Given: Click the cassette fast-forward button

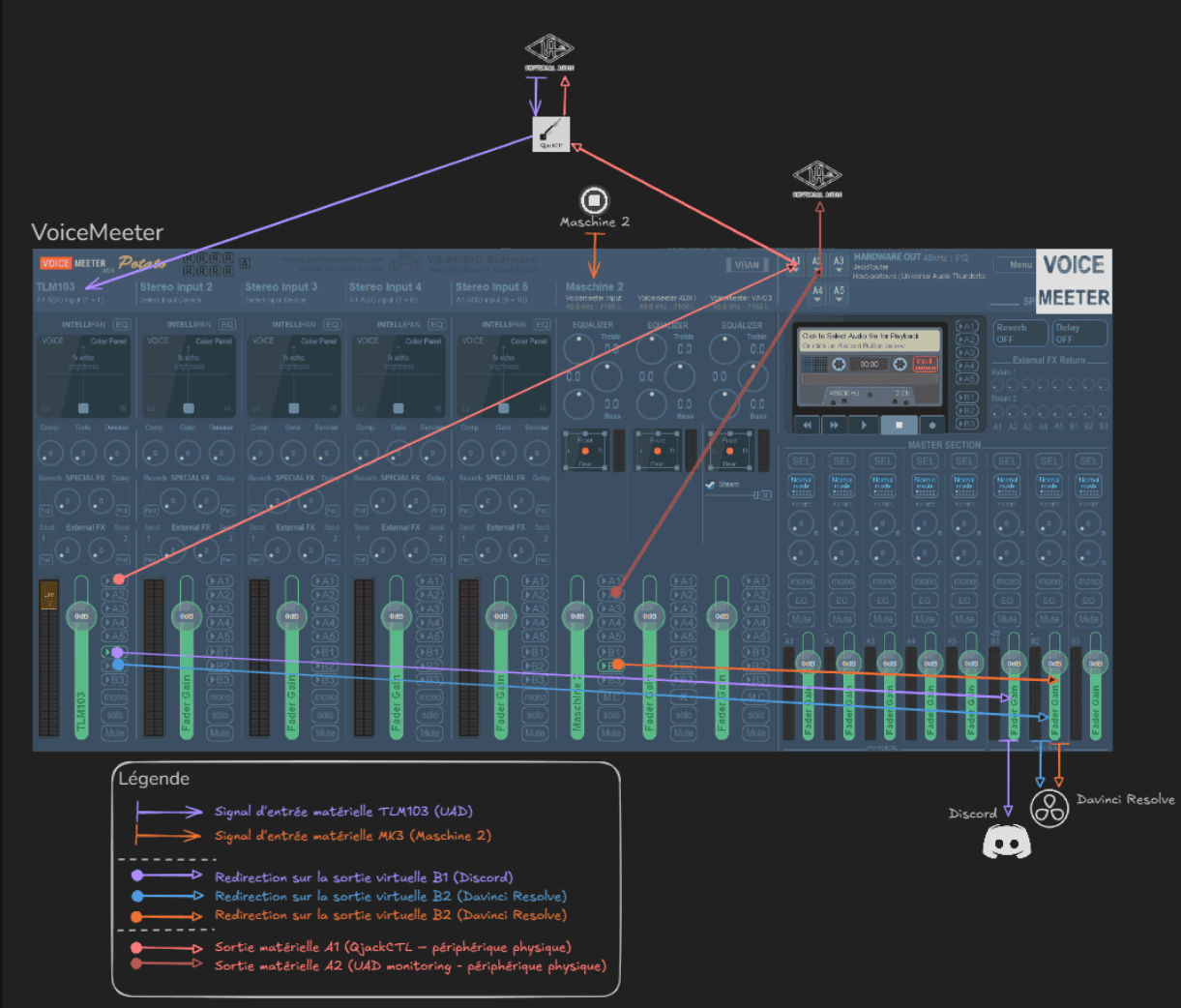Looking at the screenshot, I should pos(834,425).
